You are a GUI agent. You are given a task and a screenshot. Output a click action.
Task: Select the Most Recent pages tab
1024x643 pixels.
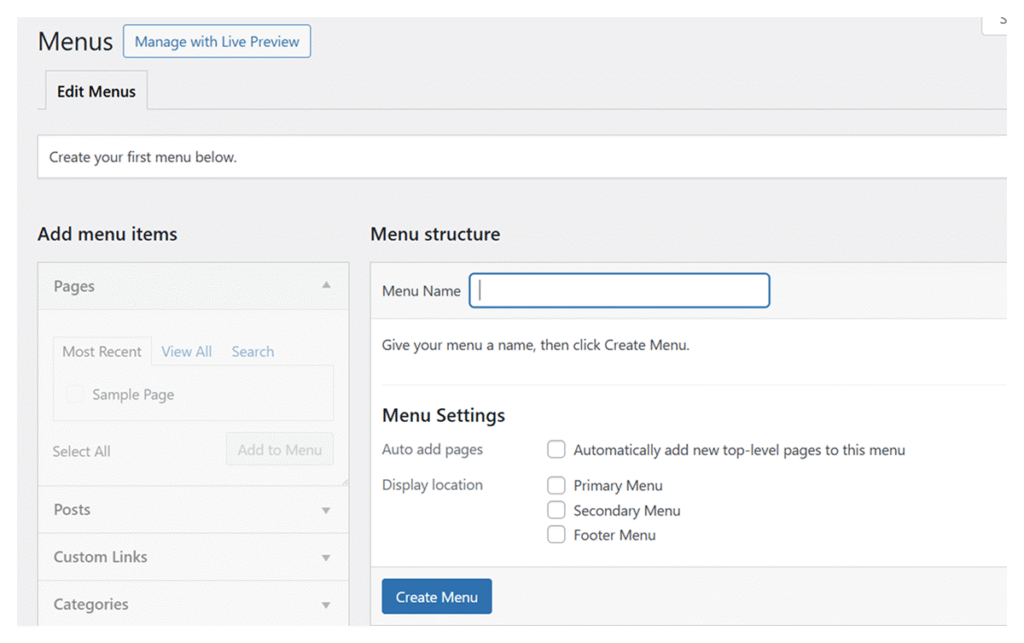point(102,352)
